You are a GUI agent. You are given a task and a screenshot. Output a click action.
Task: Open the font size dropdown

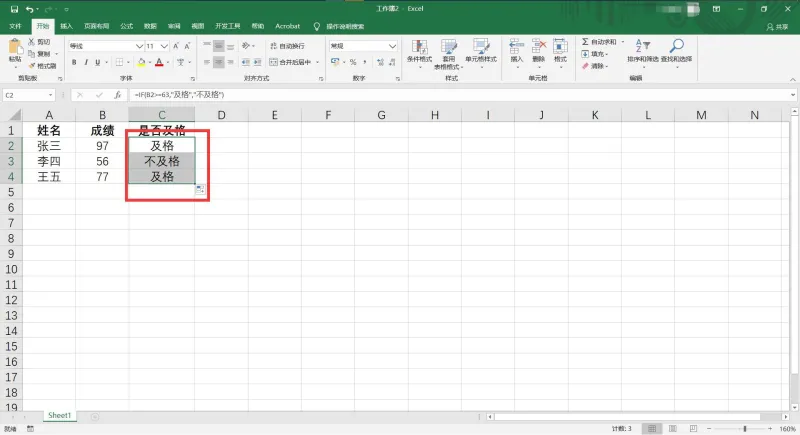tap(164, 46)
